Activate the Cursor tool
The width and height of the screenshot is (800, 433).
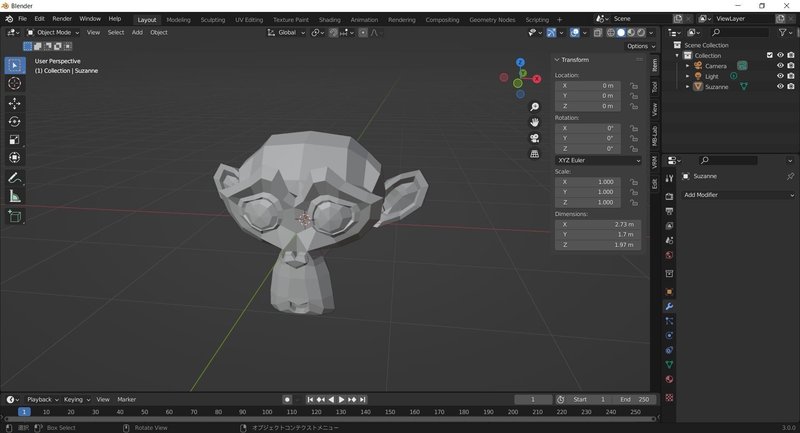15,84
